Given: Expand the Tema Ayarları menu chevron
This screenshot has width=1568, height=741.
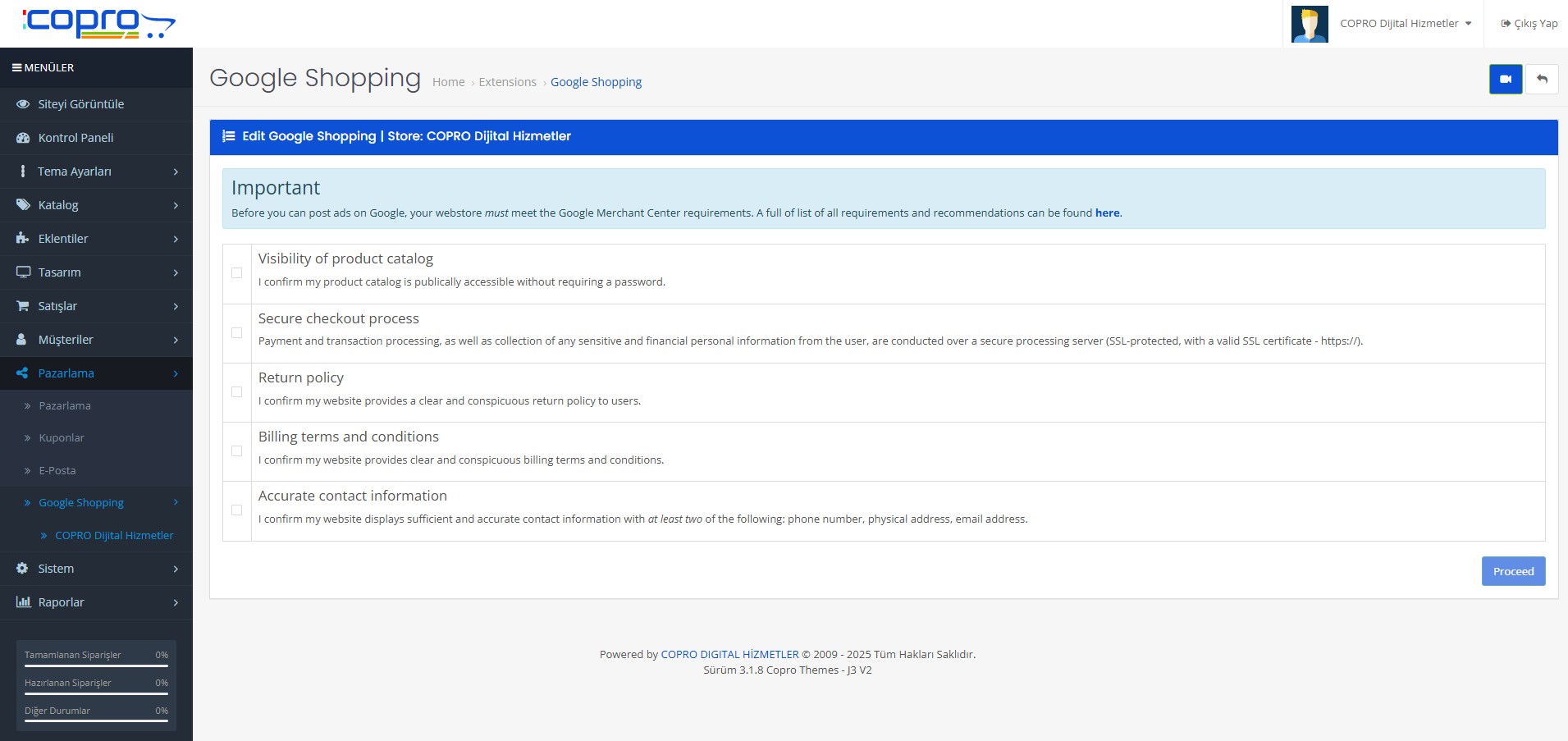Looking at the screenshot, I should [x=176, y=172].
